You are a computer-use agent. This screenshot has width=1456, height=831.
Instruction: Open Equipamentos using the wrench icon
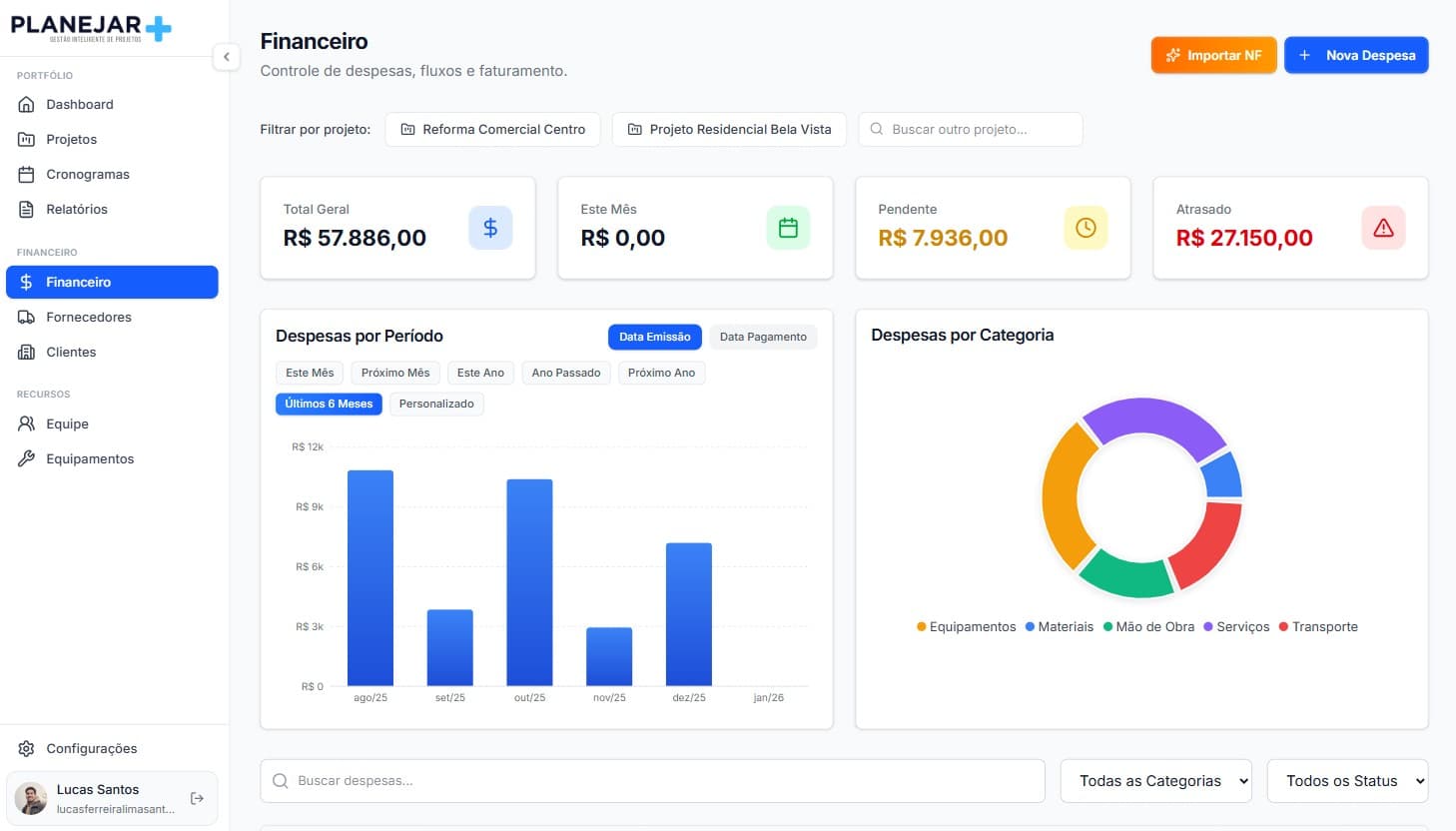coord(27,458)
